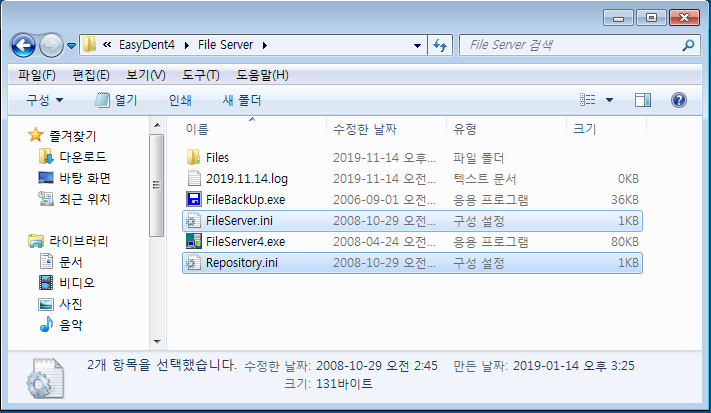Click the details pane settings file icon

[45, 378]
